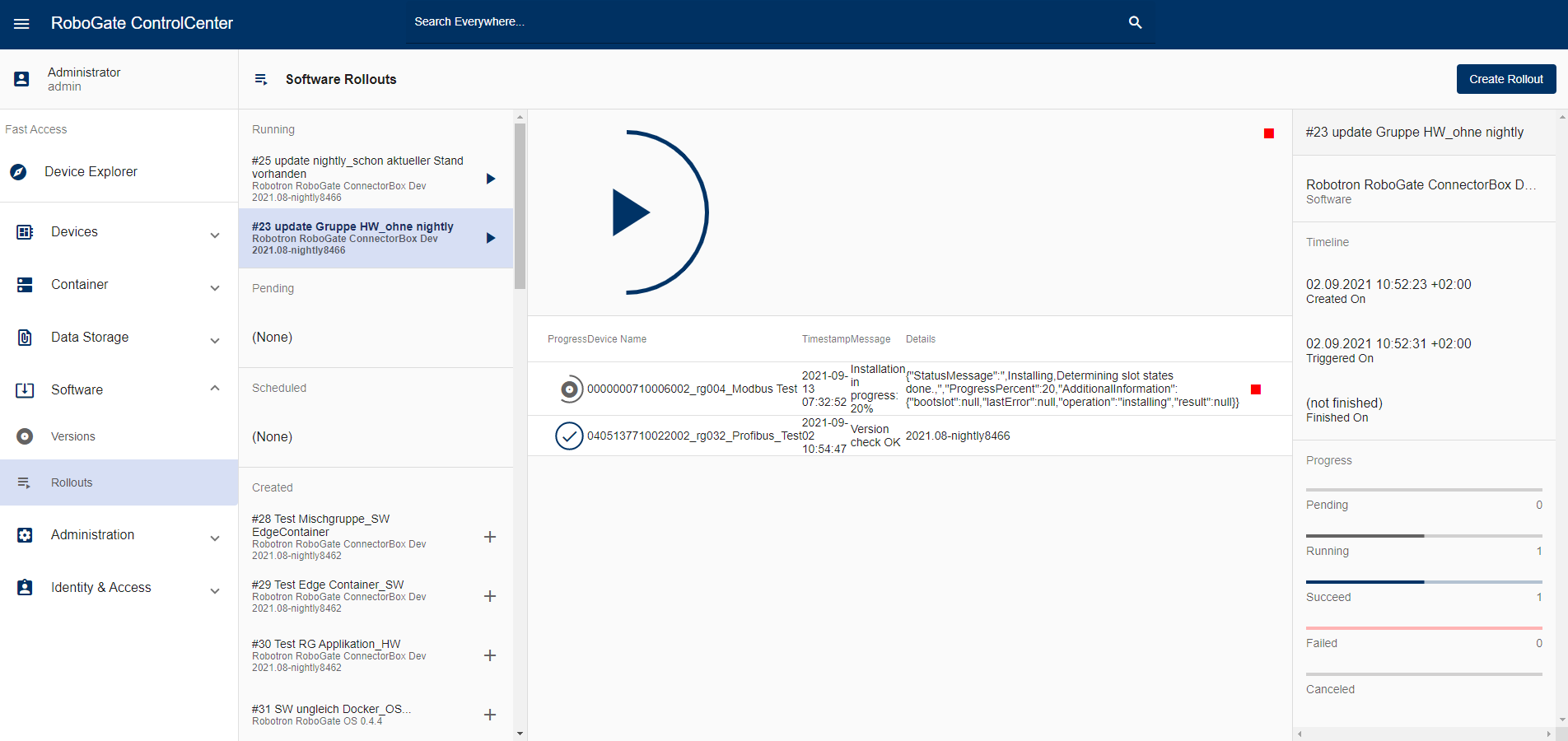Click the in-progress spinner for Modbus Test

click(569, 389)
